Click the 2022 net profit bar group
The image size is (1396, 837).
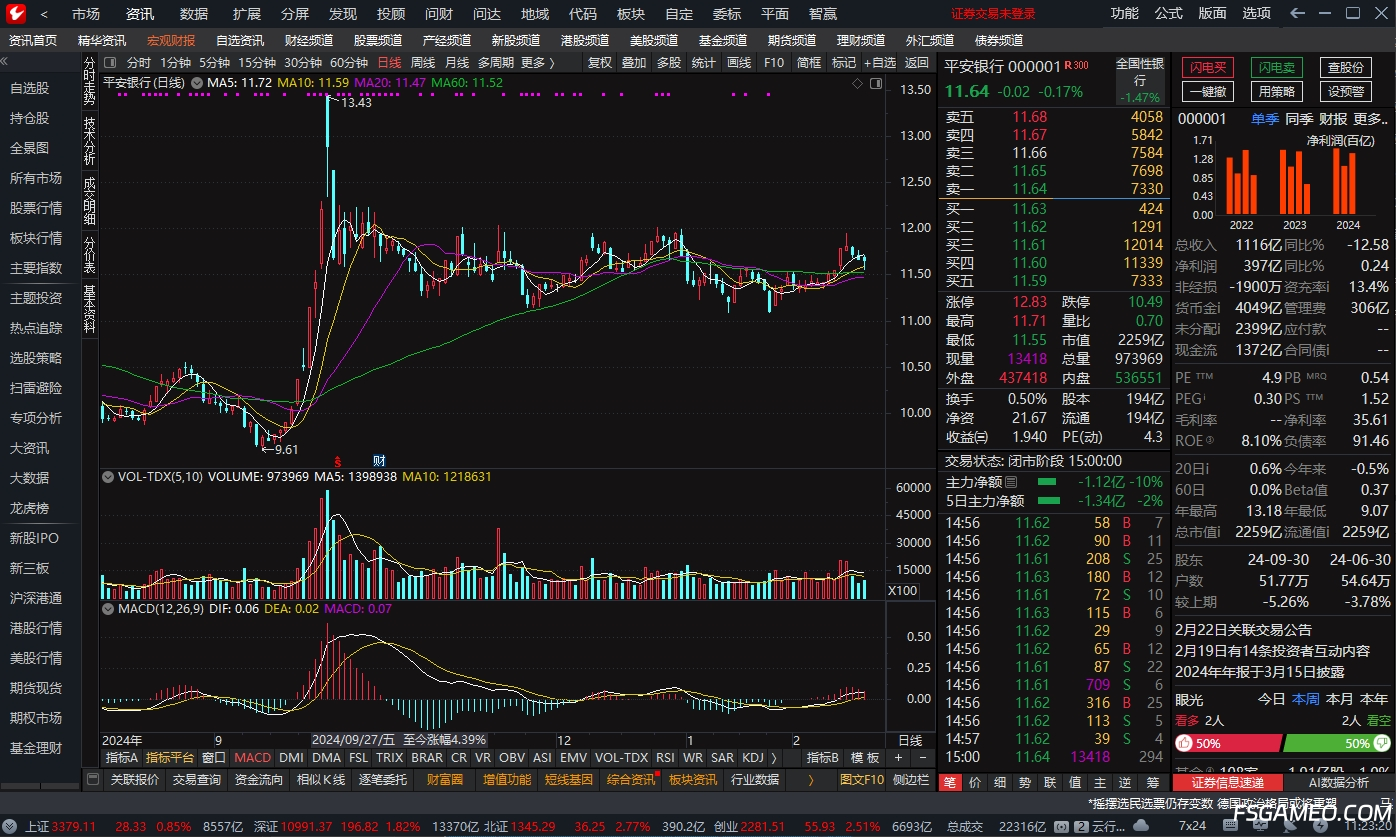[1241, 182]
